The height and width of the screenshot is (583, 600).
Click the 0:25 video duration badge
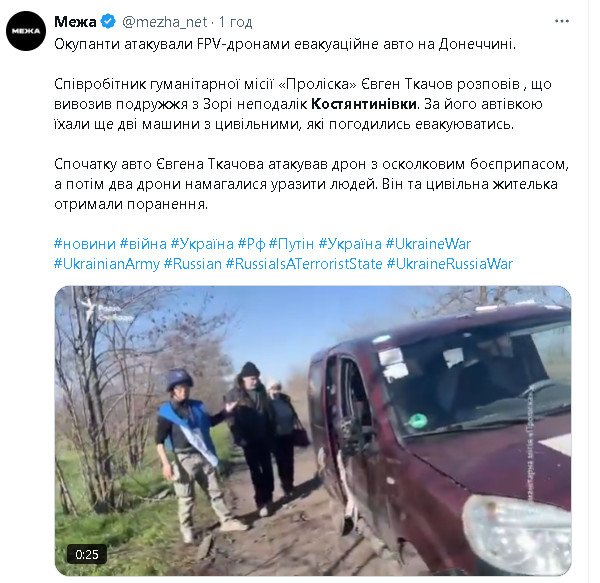point(87,554)
